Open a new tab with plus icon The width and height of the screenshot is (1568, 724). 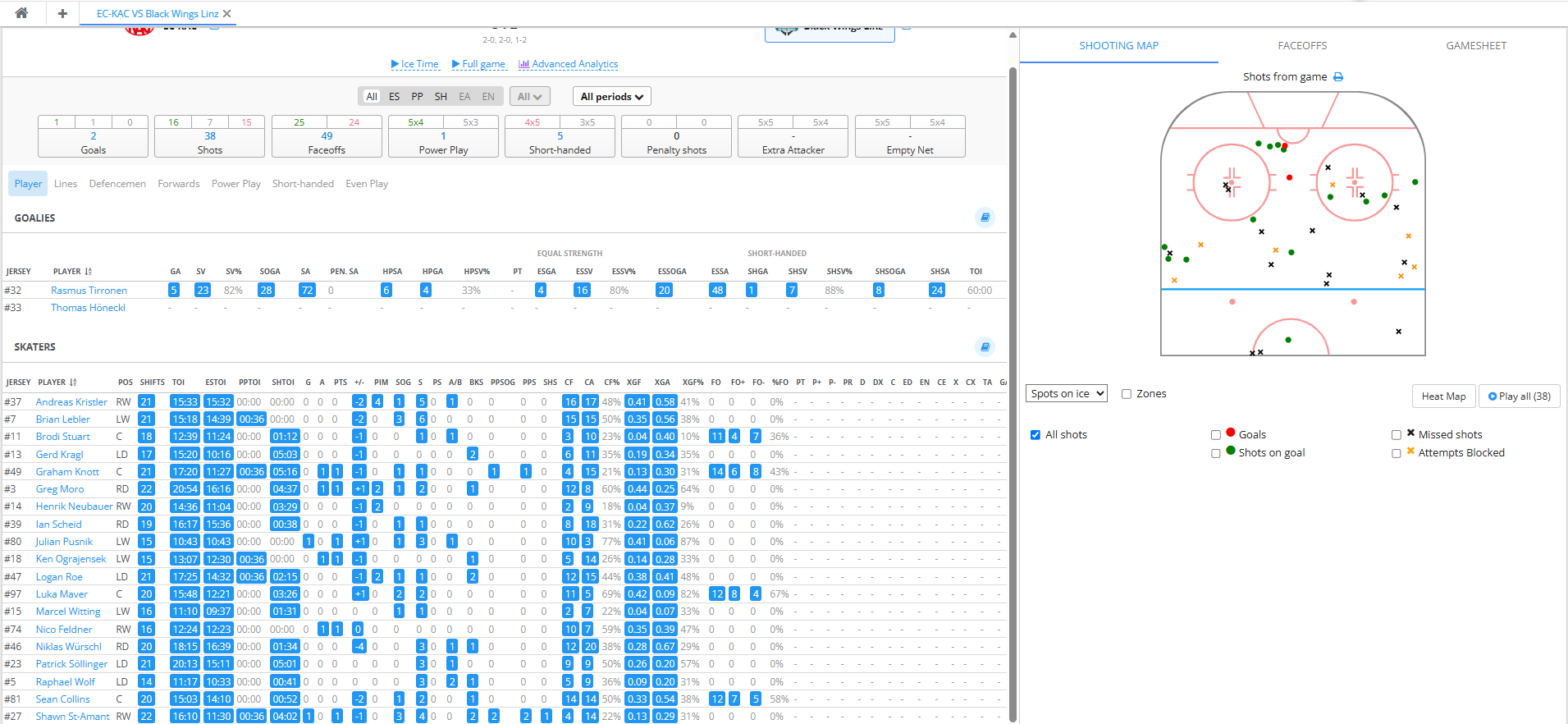click(62, 13)
